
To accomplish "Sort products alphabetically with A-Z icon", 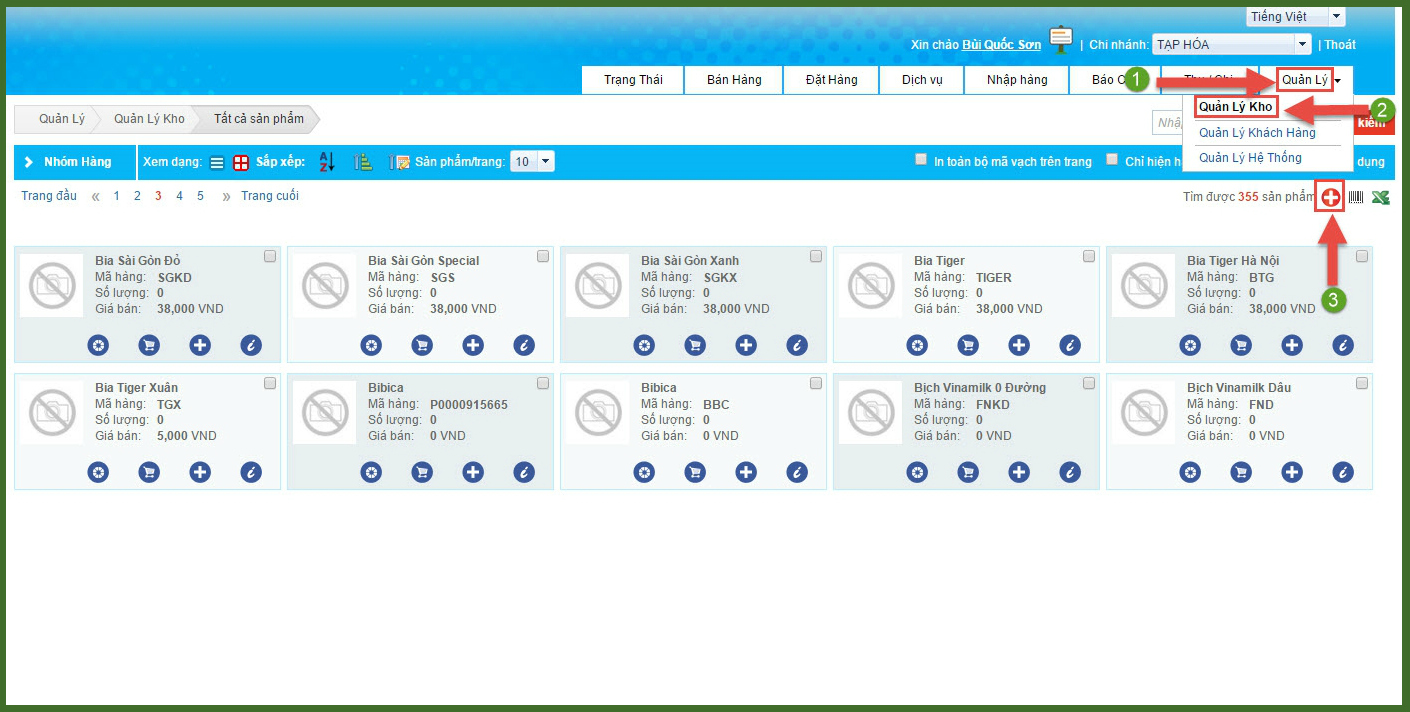I will pos(327,162).
